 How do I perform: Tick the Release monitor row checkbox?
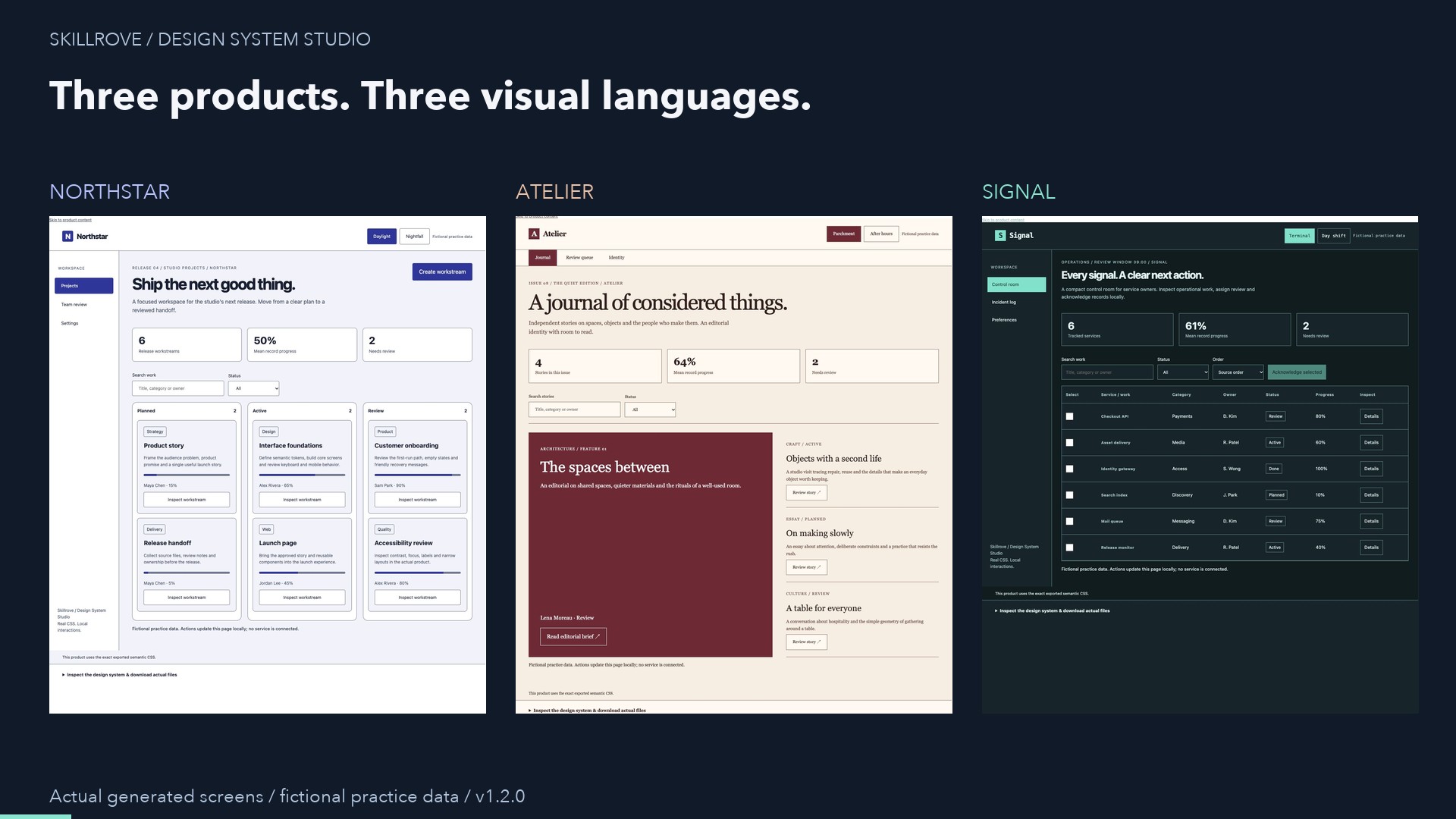pos(1069,548)
